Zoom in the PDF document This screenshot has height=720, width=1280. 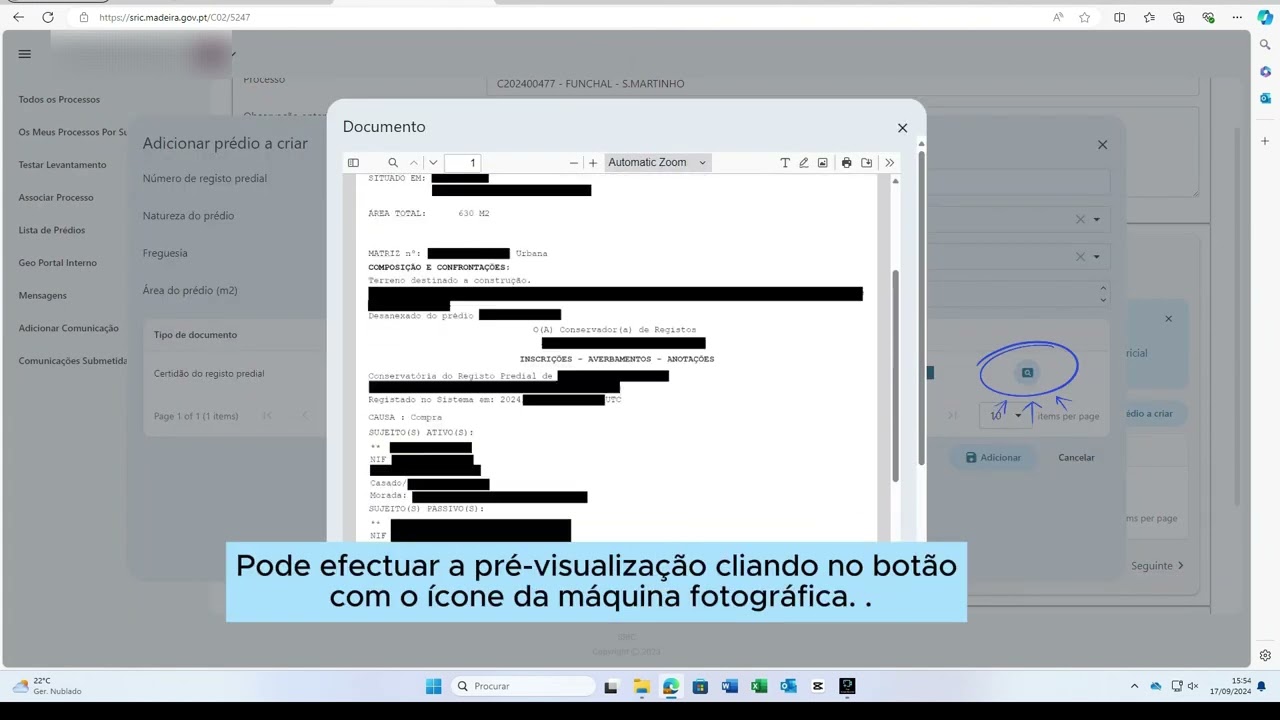click(x=593, y=163)
